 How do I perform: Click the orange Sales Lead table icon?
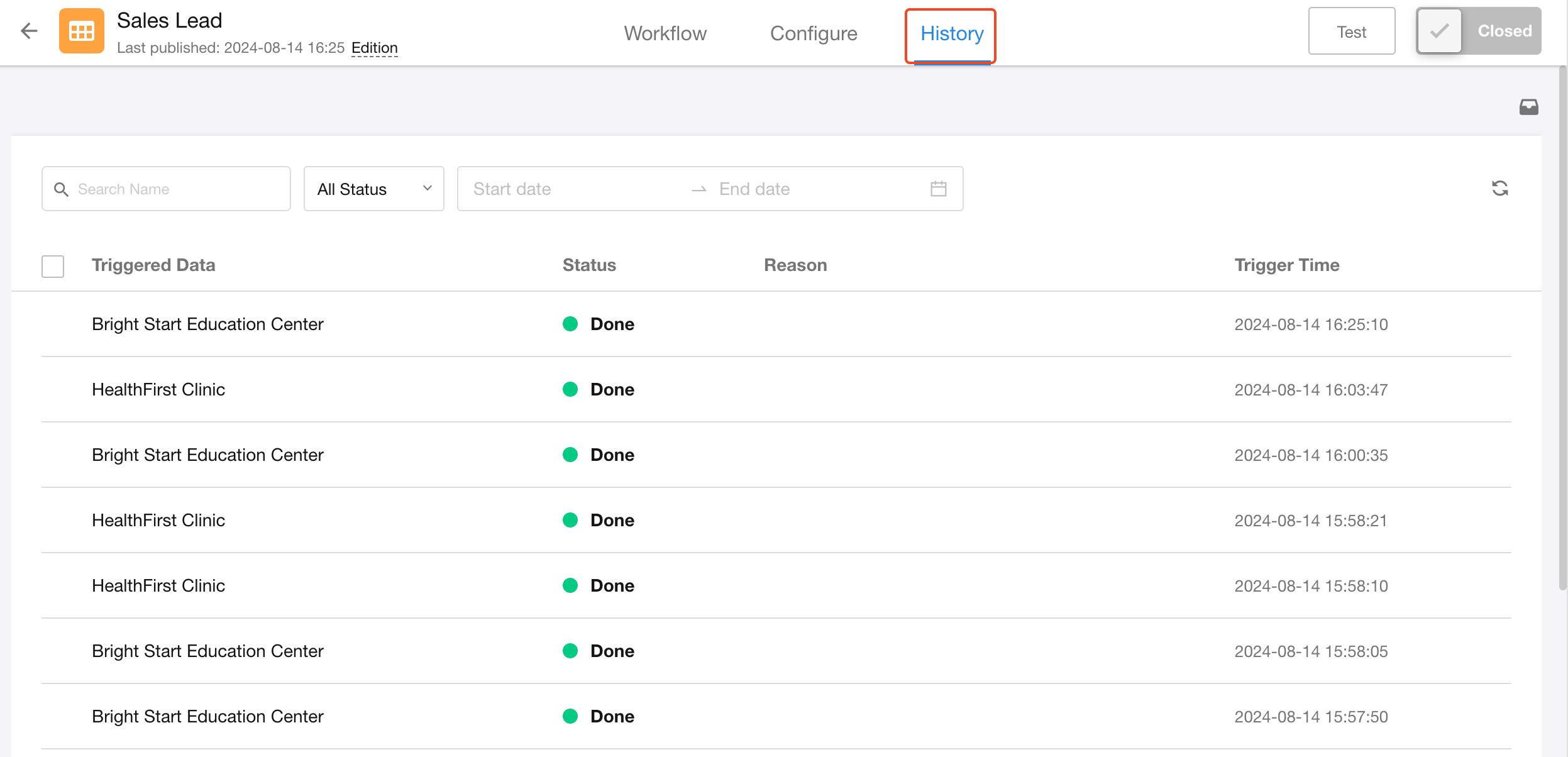tap(82, 31)
